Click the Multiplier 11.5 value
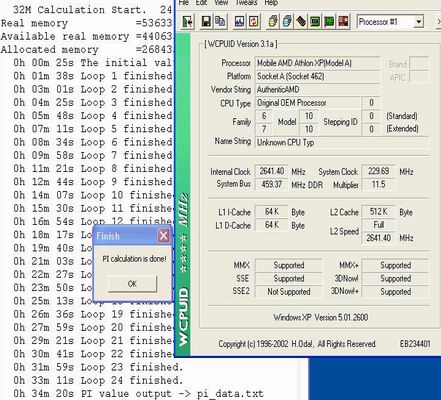Screen dimensions: 441x400 click(378, 184)
